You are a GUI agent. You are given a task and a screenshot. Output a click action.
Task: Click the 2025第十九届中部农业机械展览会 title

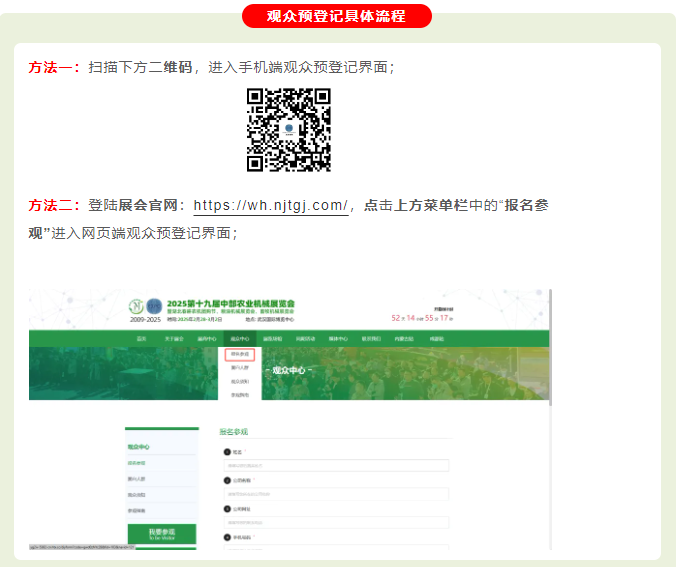point(231,304)
